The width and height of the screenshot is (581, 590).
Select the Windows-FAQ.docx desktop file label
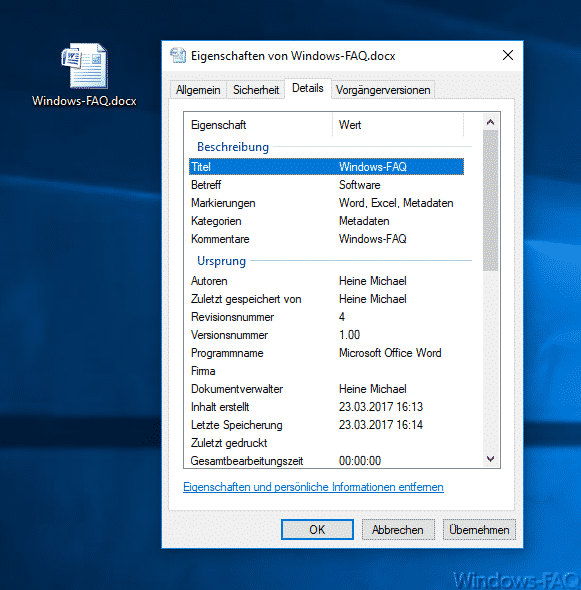pos(84,101)
